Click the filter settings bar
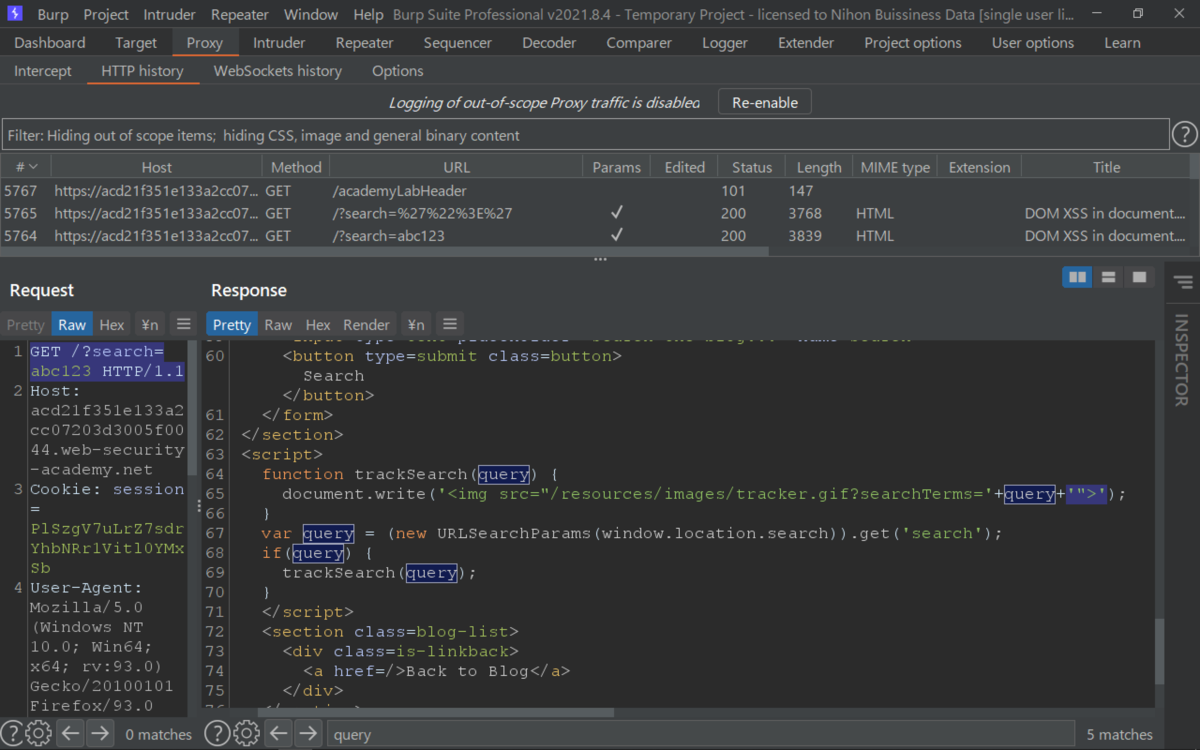The image size is (1200, 750). click(x=585, y=135)
